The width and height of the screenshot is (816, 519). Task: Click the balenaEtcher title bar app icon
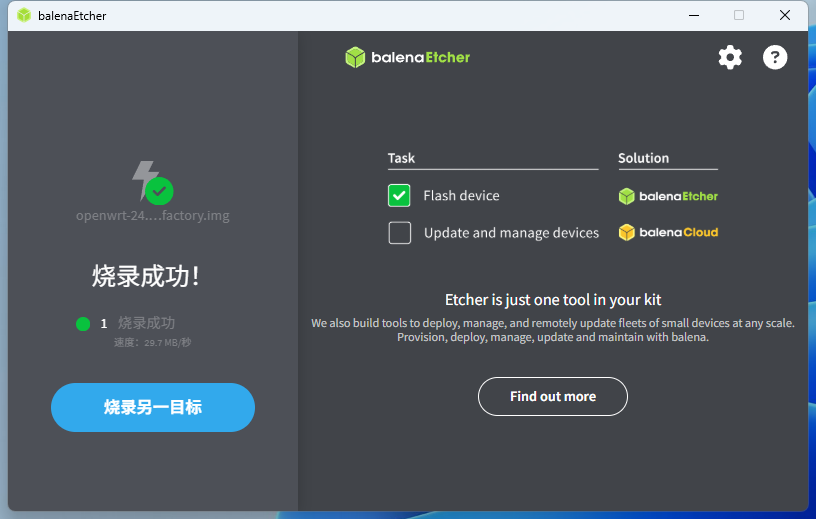[x=24, y=16]
